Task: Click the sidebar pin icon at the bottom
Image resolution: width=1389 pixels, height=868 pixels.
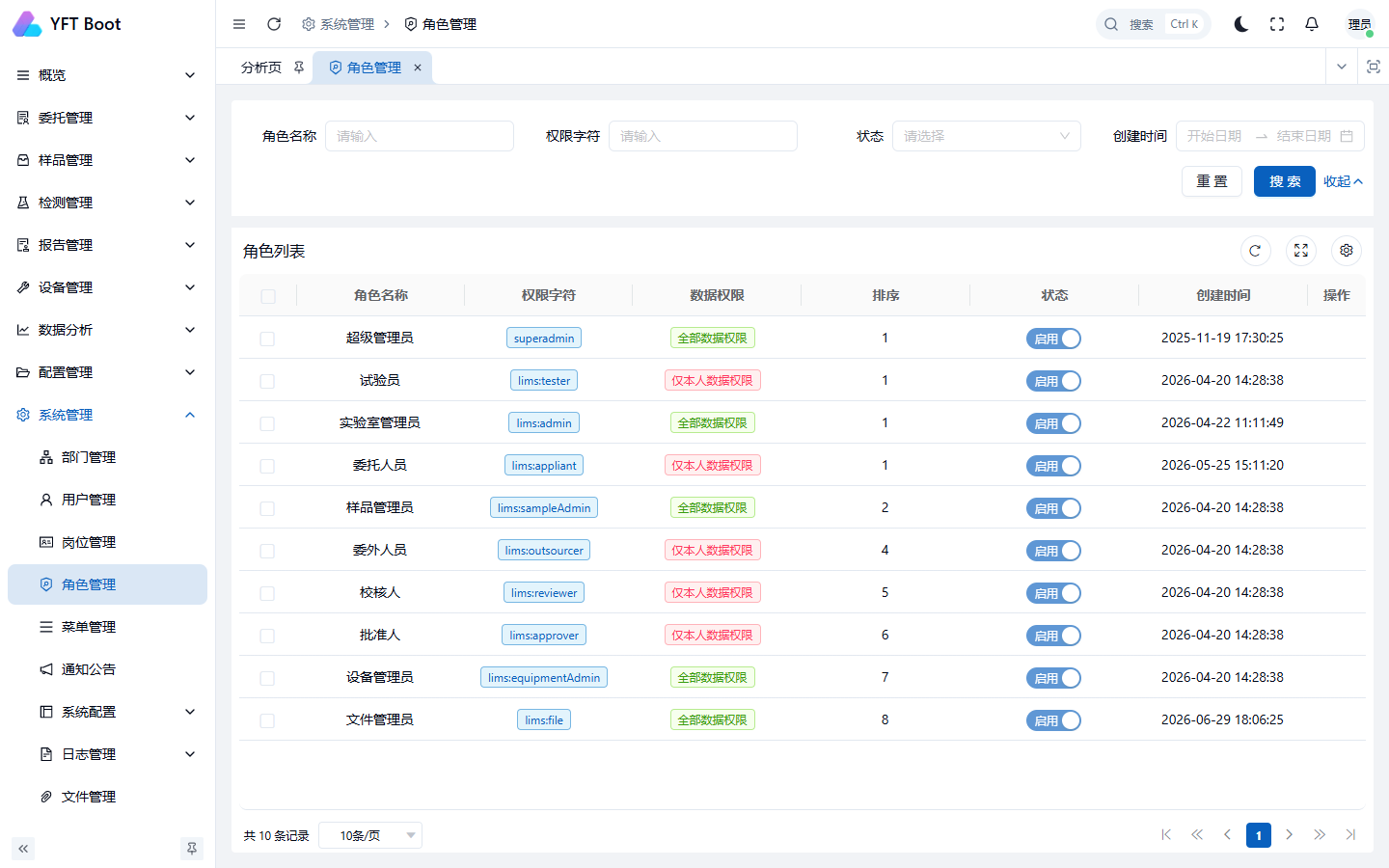Action: (x=192, y=849)
